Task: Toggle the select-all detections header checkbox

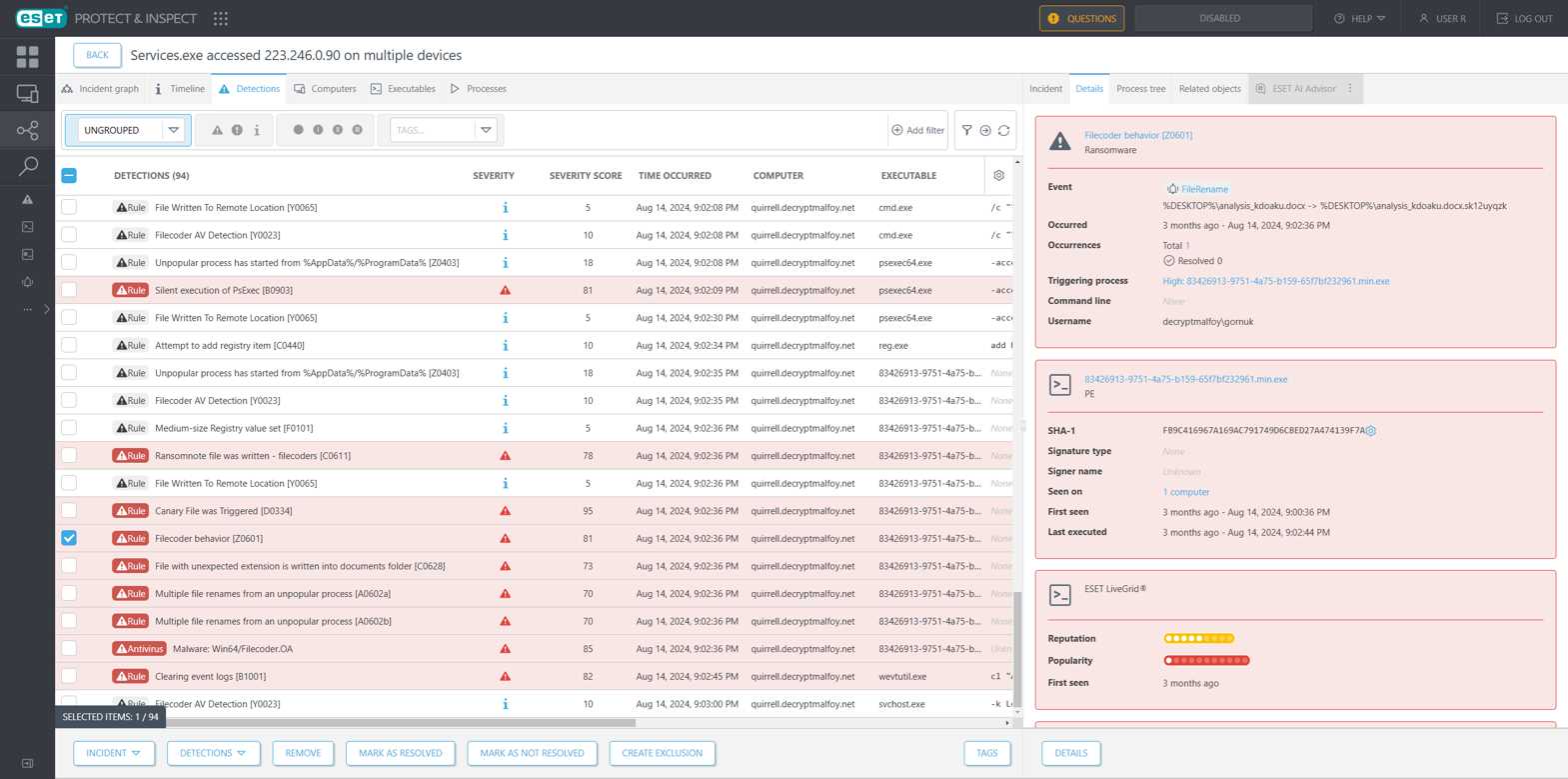Action: click(x=69, y=176)
